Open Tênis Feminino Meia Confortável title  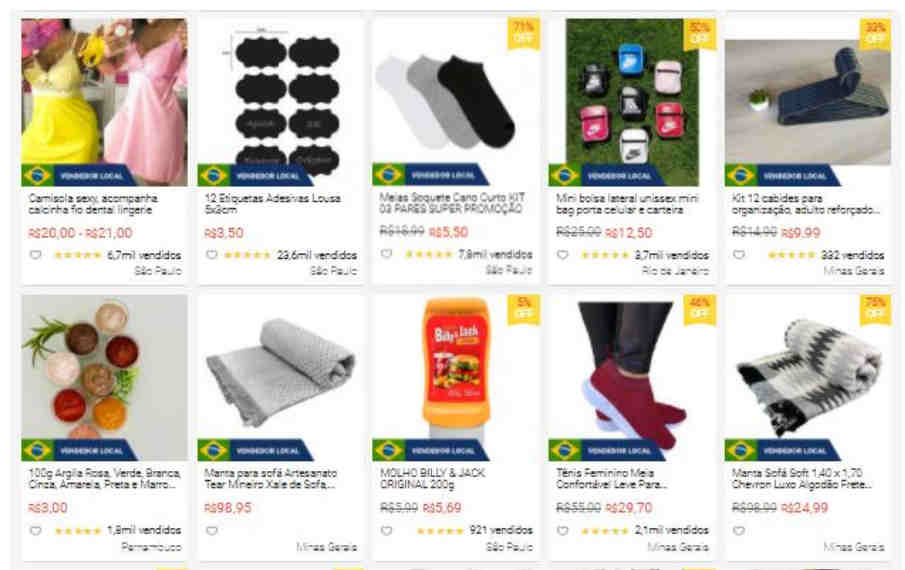point(612,478)
